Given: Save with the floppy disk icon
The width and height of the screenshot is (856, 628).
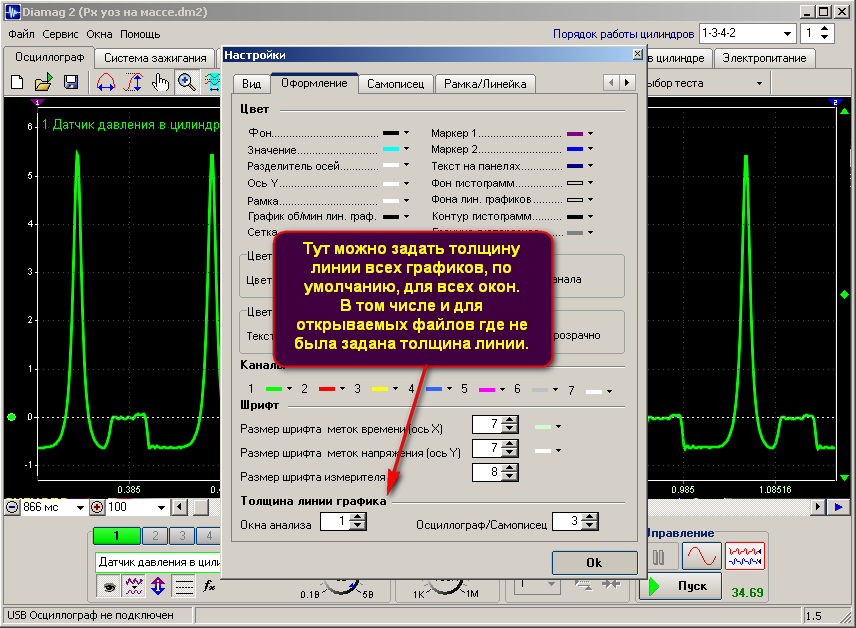Looking at the screenshot, I should click(71, 82).
